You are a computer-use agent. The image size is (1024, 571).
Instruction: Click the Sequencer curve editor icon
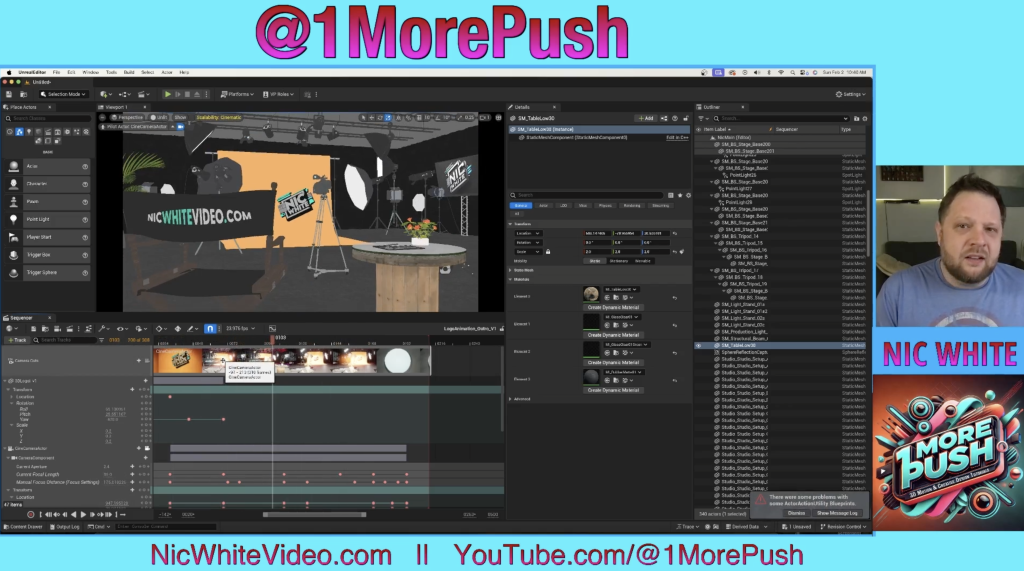[272, 329]
